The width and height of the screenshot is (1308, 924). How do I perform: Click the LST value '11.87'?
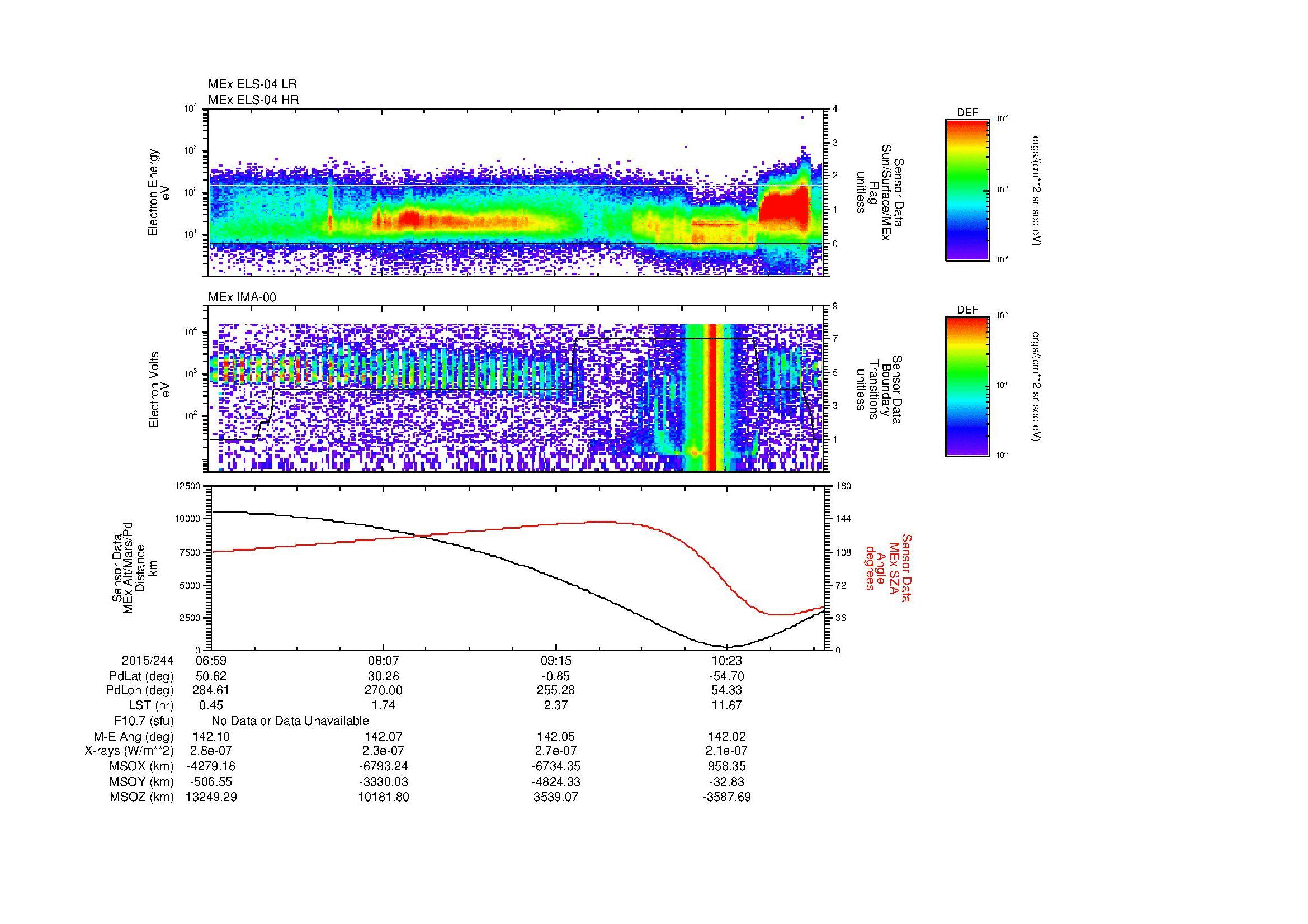tap(726, 706)
